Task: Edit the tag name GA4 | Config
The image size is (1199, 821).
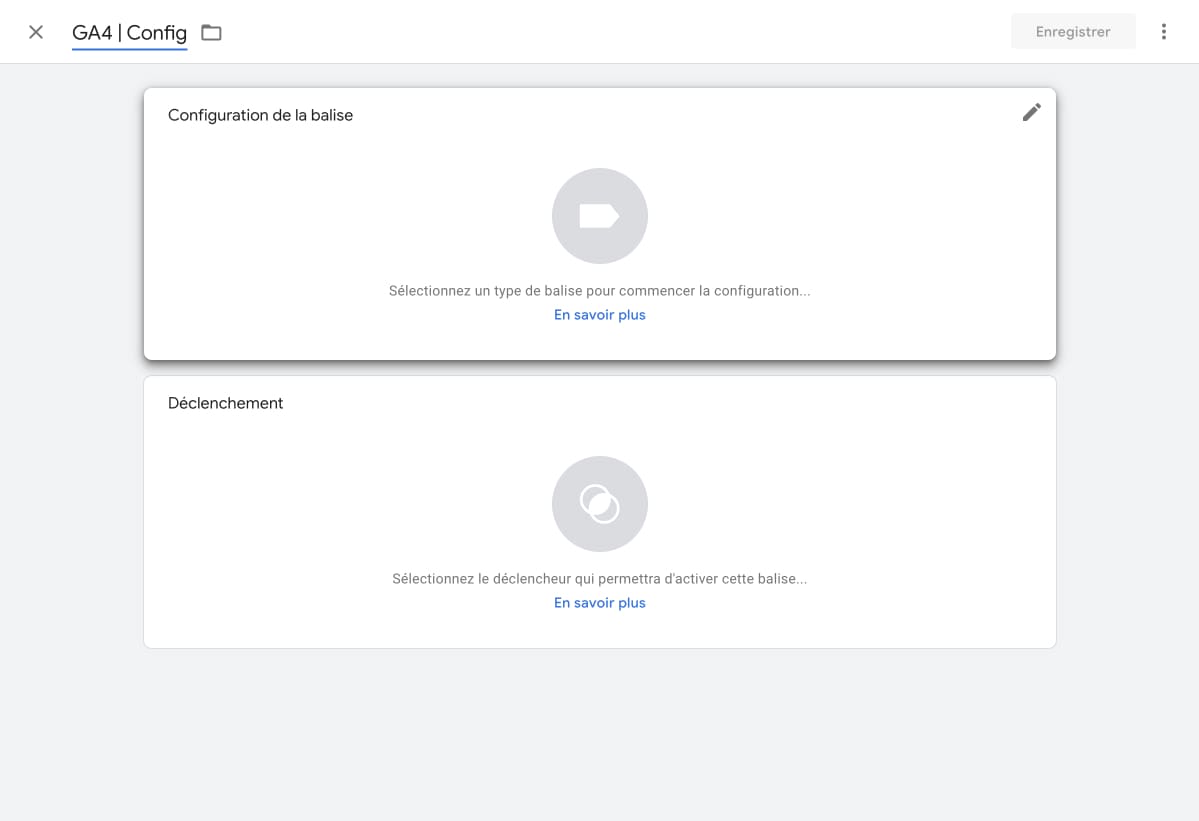Action: click(x=129, y=33)
